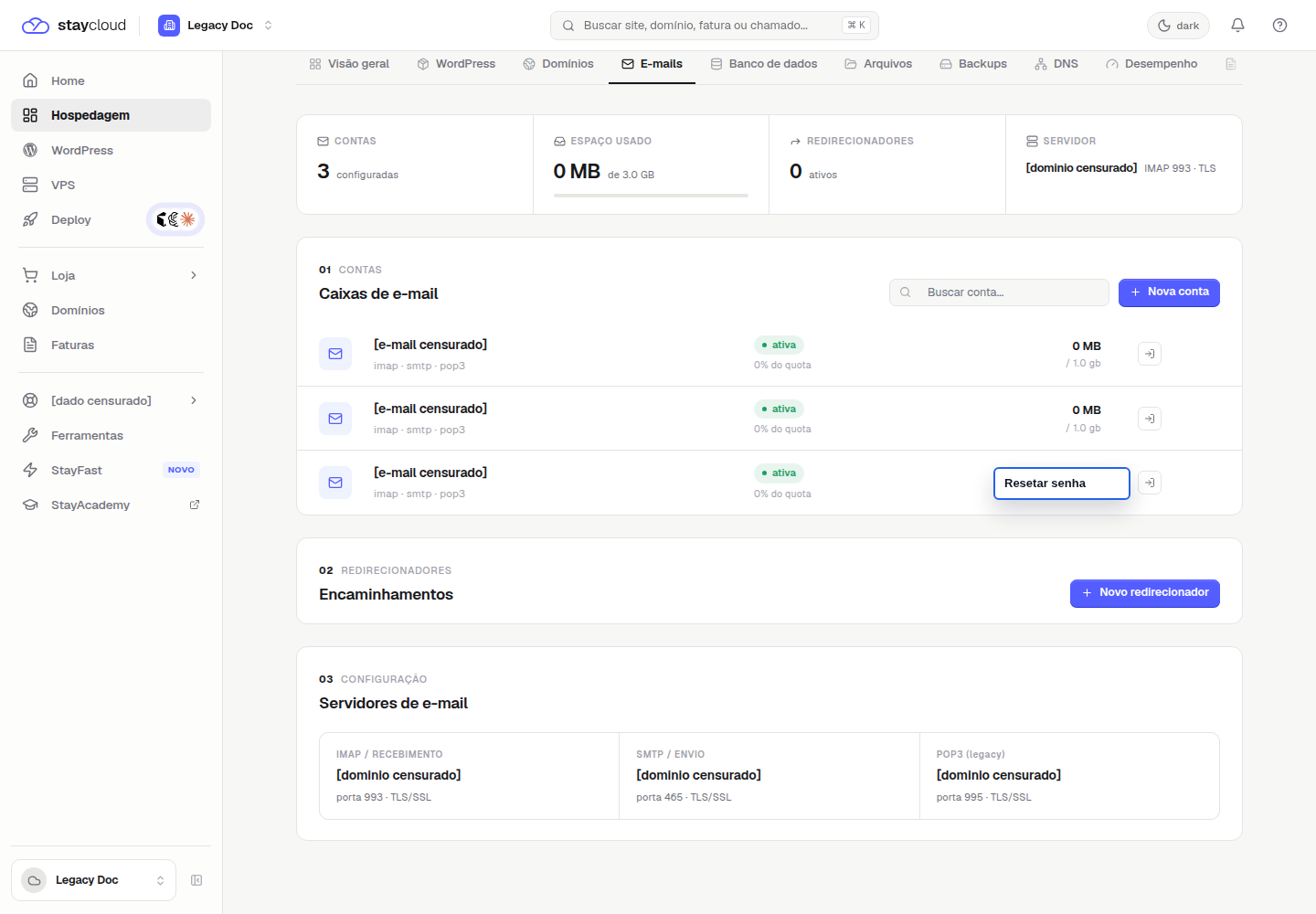1316x914 pixels.
Task: Select Hospedagem in the sidebar
Action: tap(111, 115)
